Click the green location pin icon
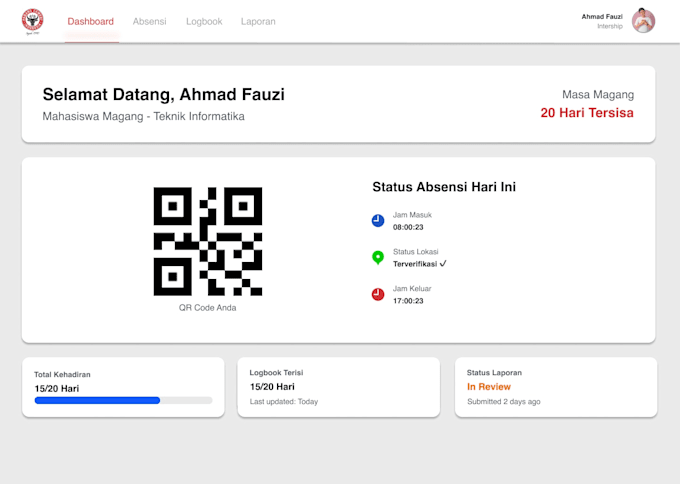The width and height of the screenshot is (680, 484). point(378,258)
